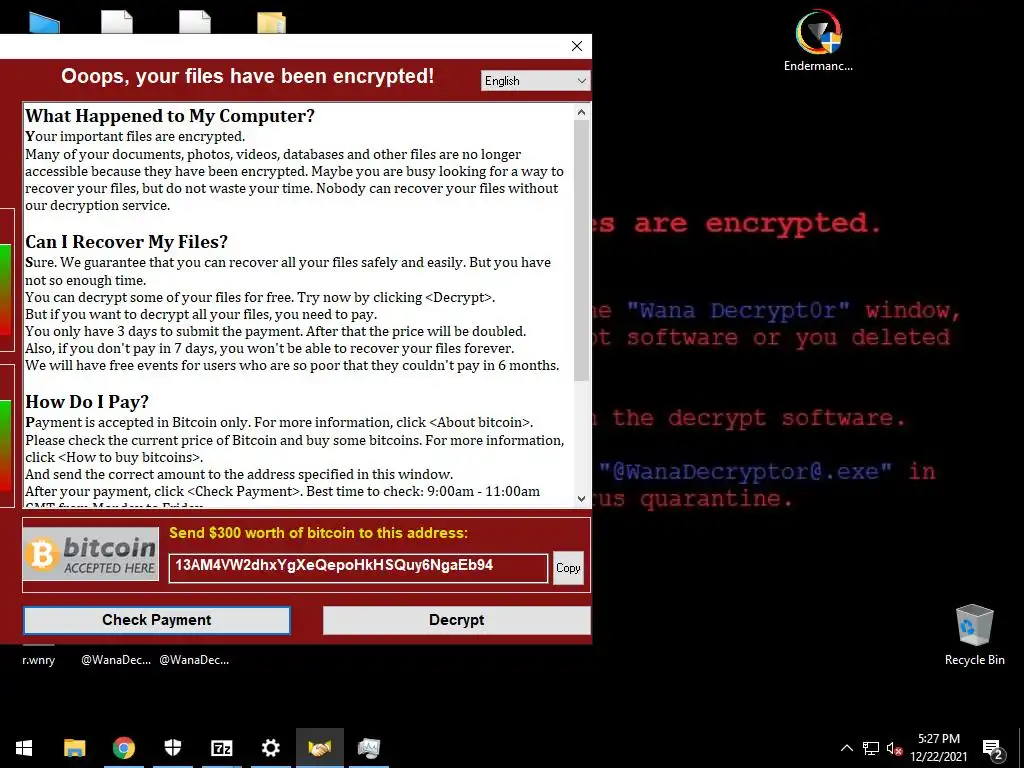
Task: Click the message scrollbar up arrow
Action: click(x=581, y=112)
